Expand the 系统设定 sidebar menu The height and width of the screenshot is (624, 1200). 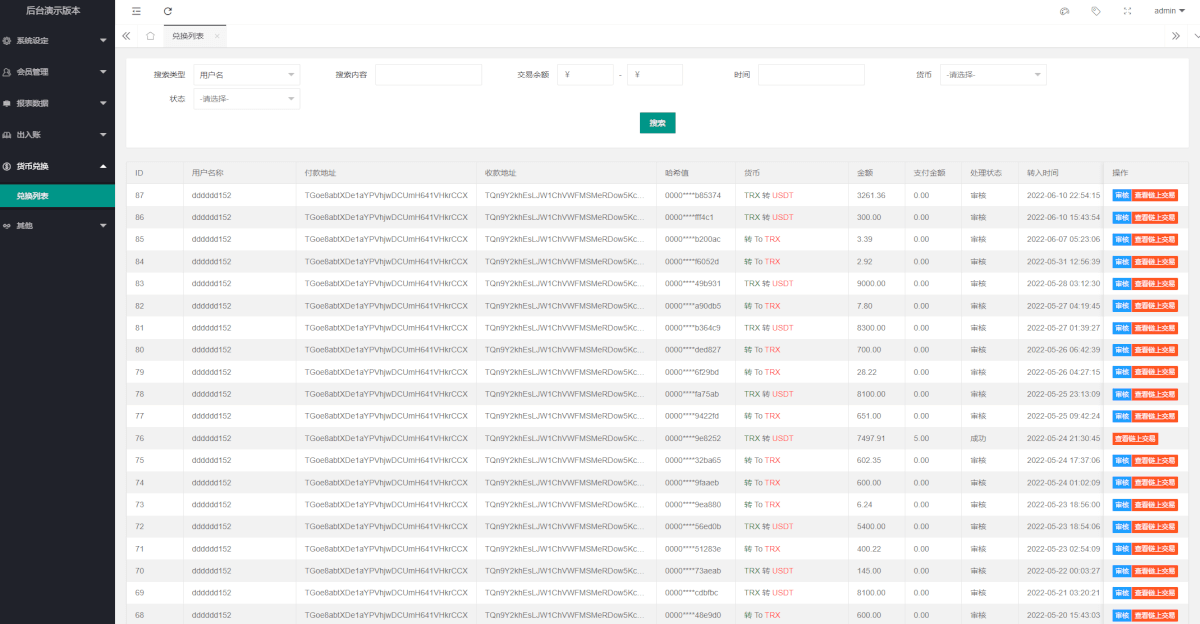(x=56, y=41)
